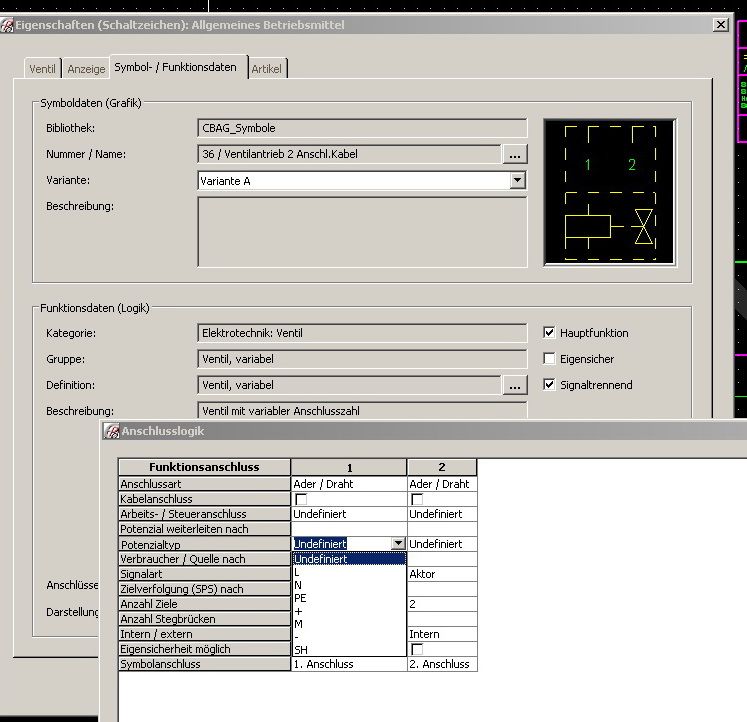747x722 pixels.
Task: Click the Beschreibung field Ventil mit variabler Anschlusszahl
Action: click(362, 411)
